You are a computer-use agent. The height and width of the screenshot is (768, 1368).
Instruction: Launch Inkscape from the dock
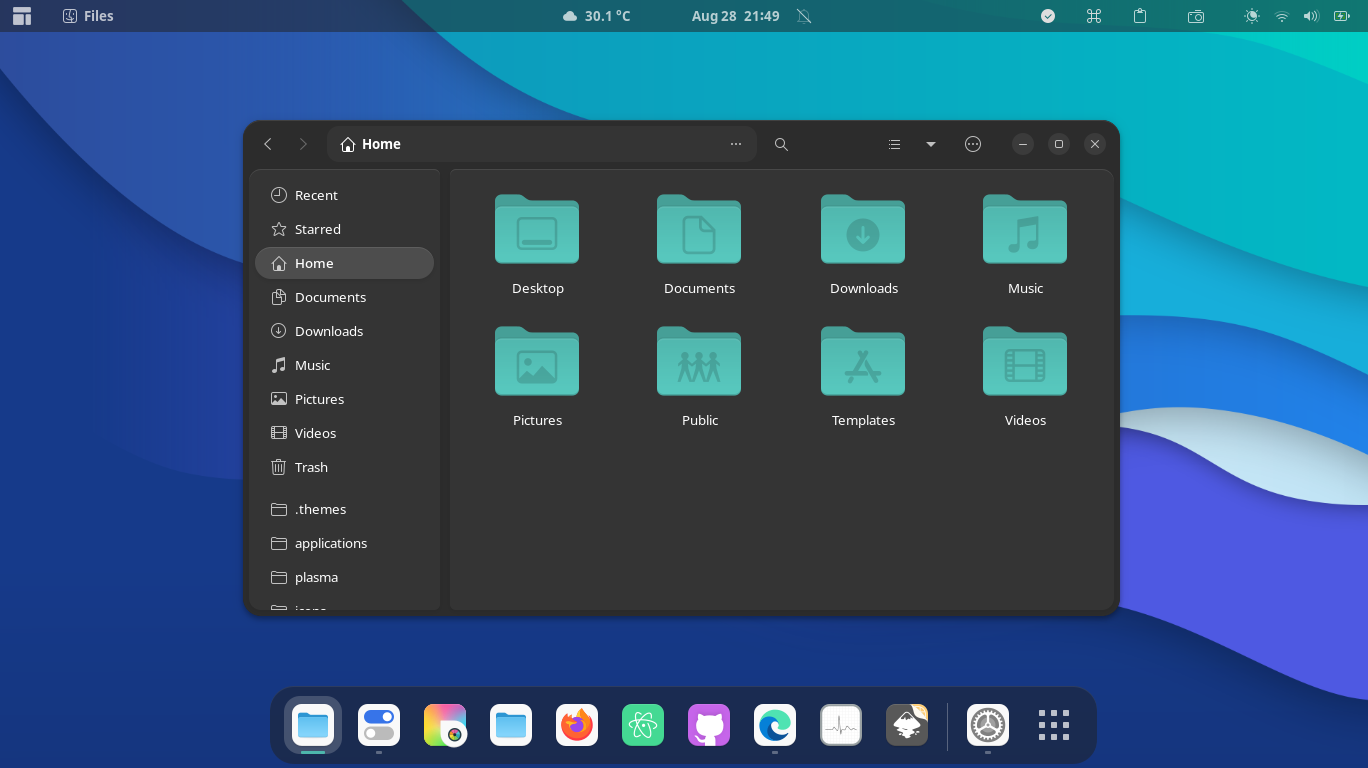(x=907, y=725)
